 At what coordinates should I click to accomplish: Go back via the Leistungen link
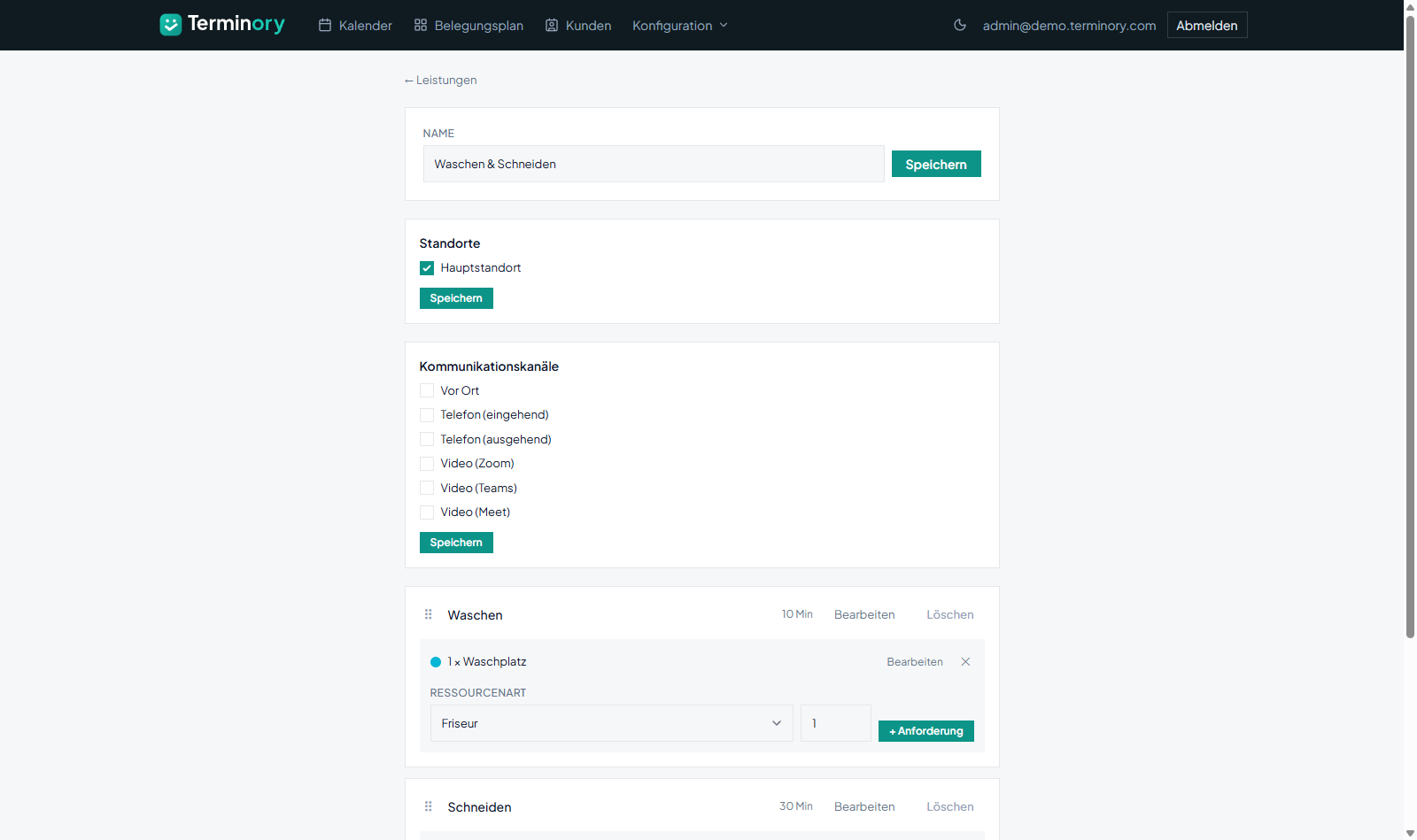pyautogui.click(x=440, y=80)
